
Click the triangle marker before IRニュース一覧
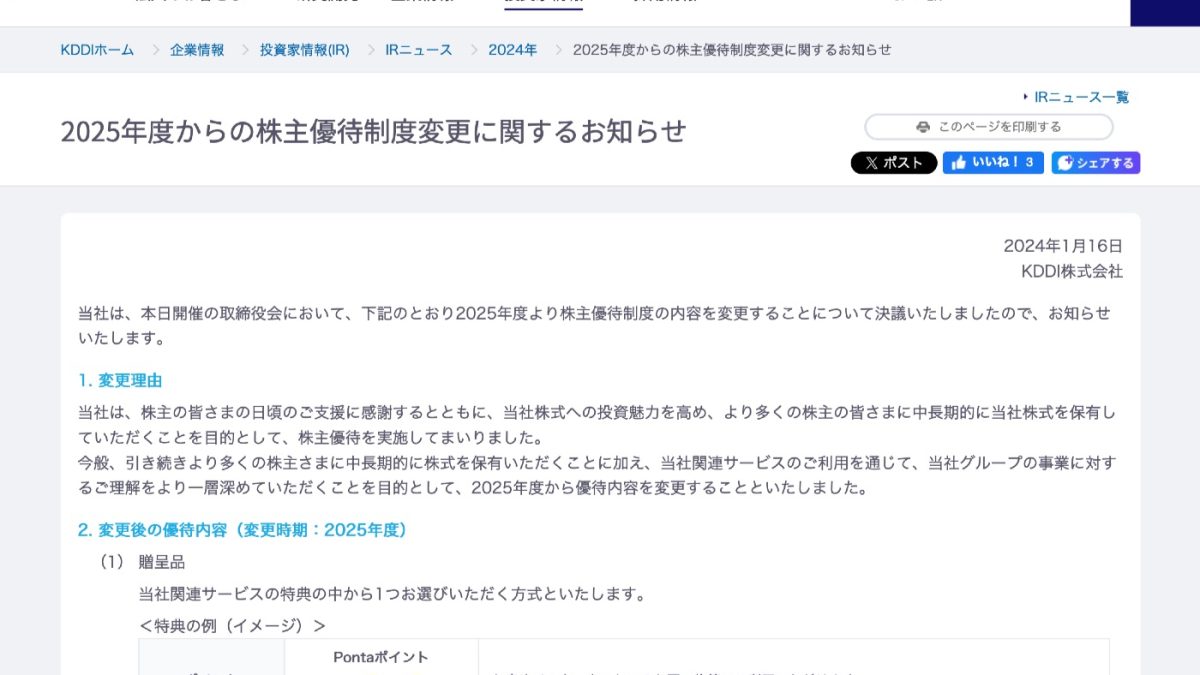1026,96
